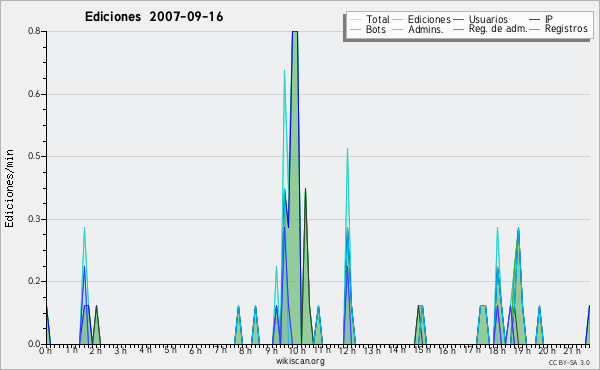Click the 3 h x-axis label

click(120, 350)
